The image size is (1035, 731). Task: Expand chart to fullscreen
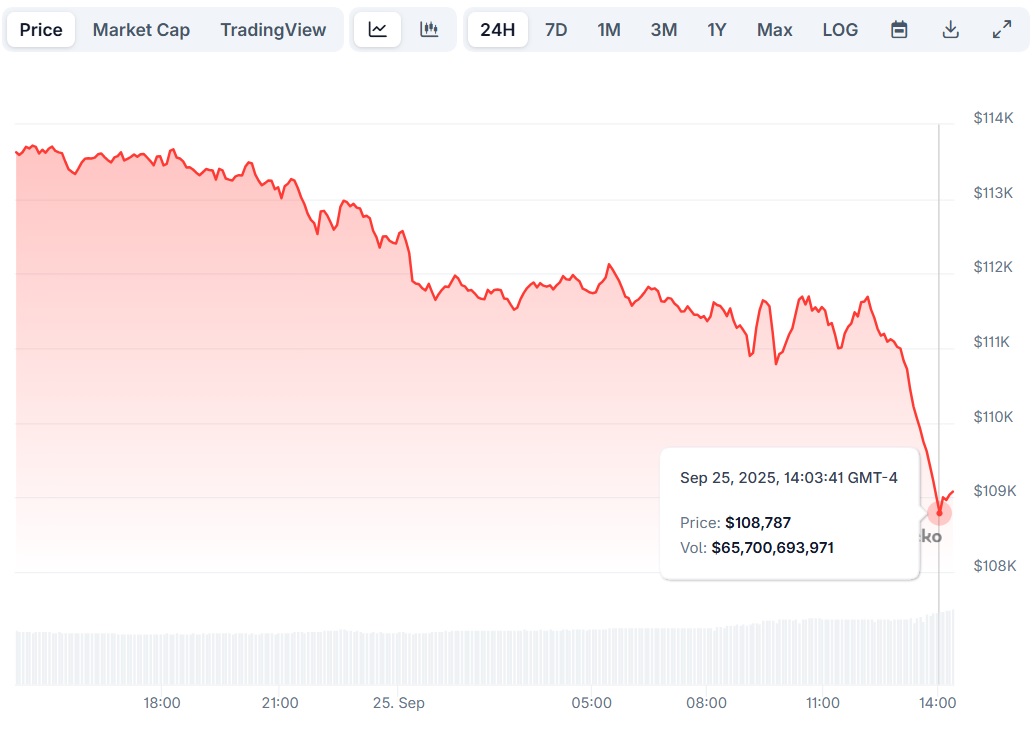[x=1001, y=30]
